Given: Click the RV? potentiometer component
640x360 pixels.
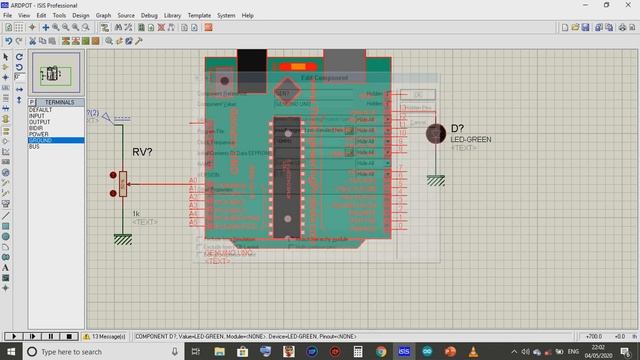Looking at the screenshot, I should (123, 184).
